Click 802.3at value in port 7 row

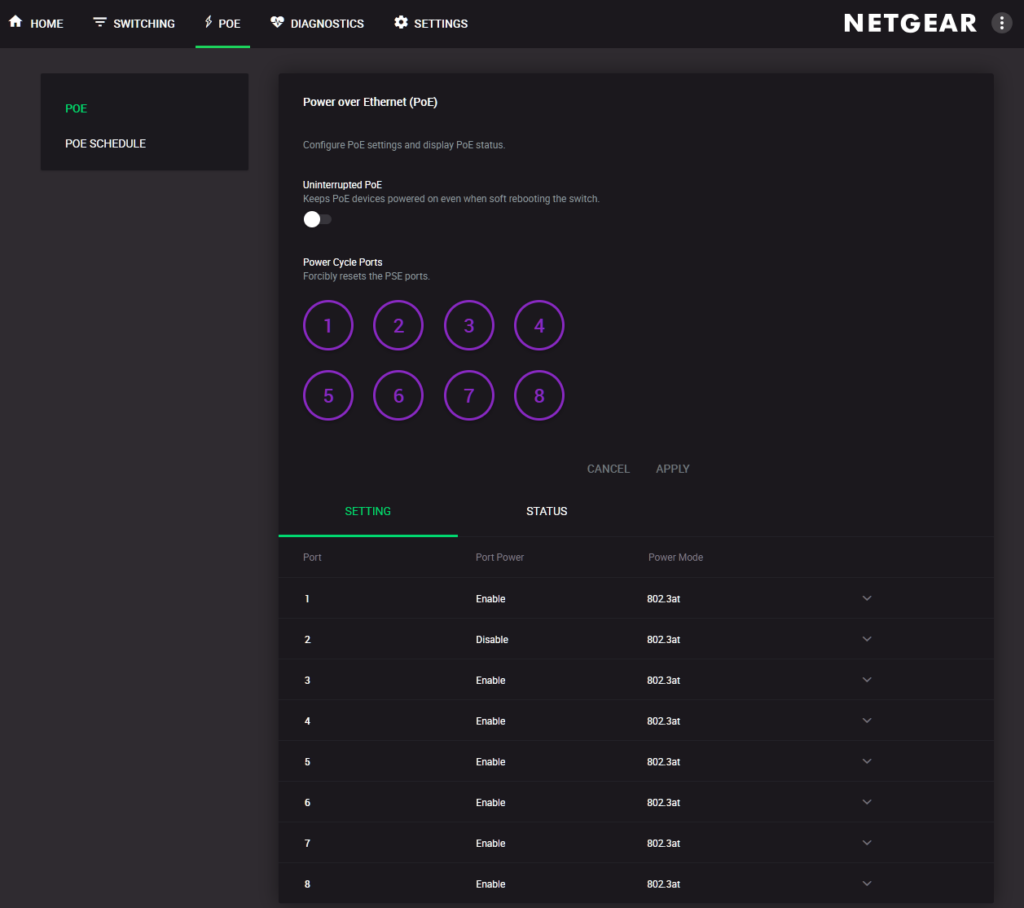click(664, 843)
